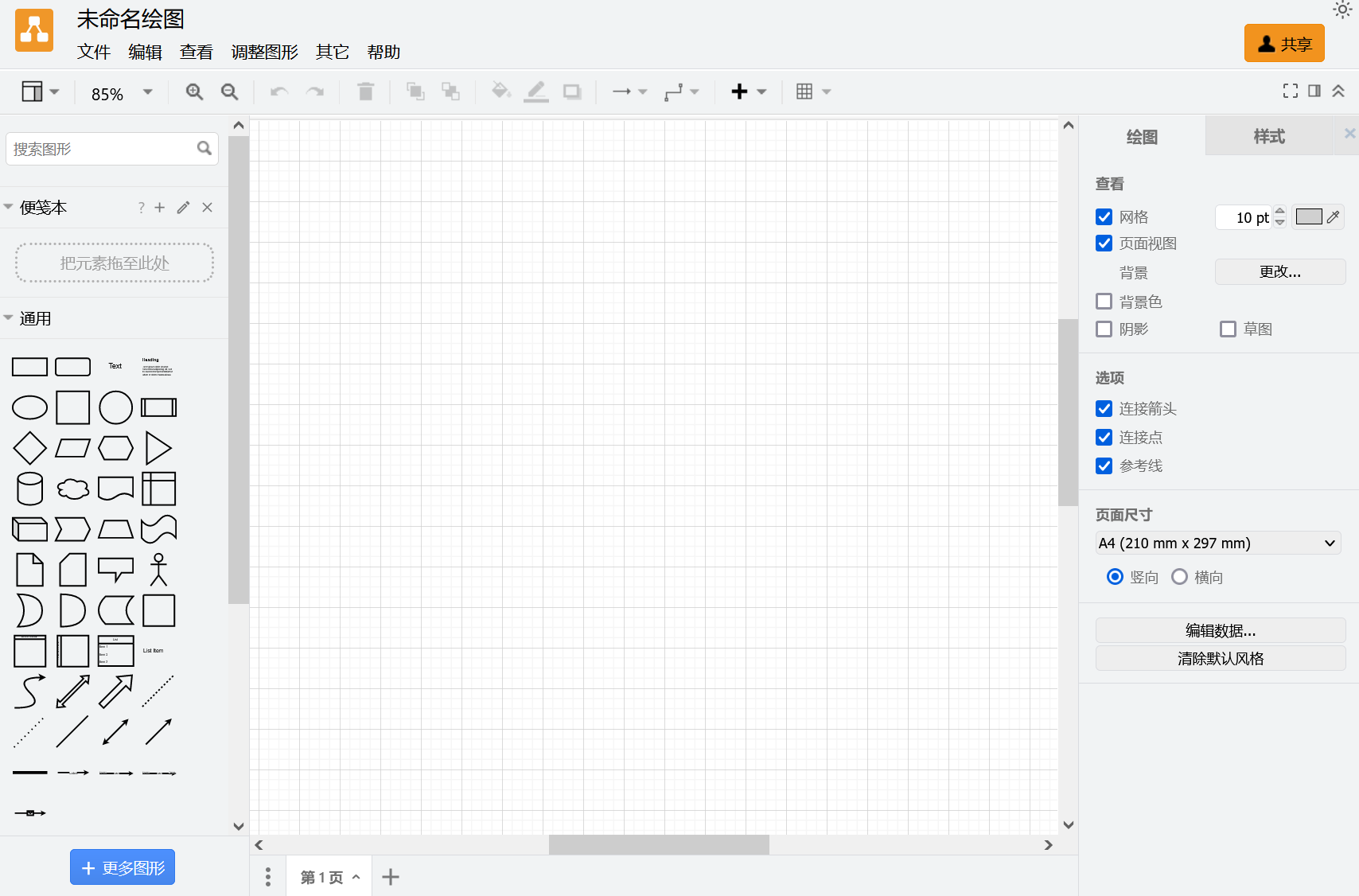Open the 调整图形 menu
Viewport: 1359px width, 896px height.
pyautogui.click(x=264, y=53)
